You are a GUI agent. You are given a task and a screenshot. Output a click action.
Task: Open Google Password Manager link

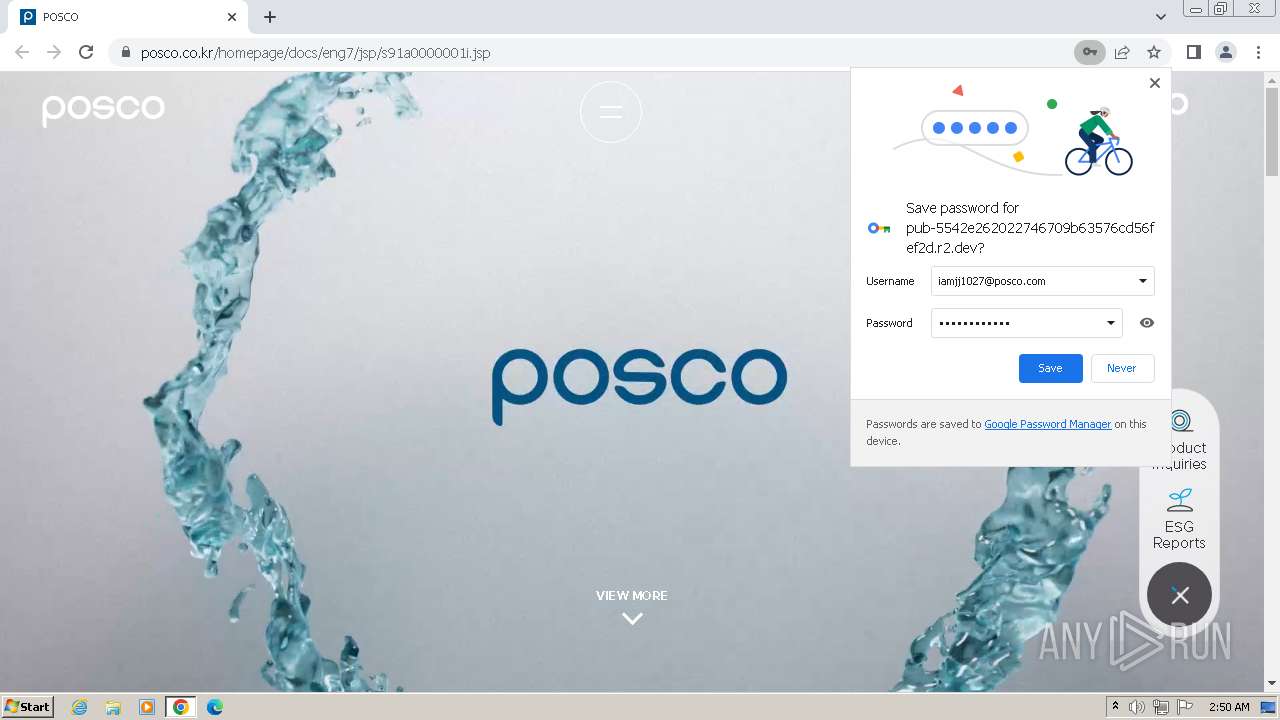pos(1048,424)
